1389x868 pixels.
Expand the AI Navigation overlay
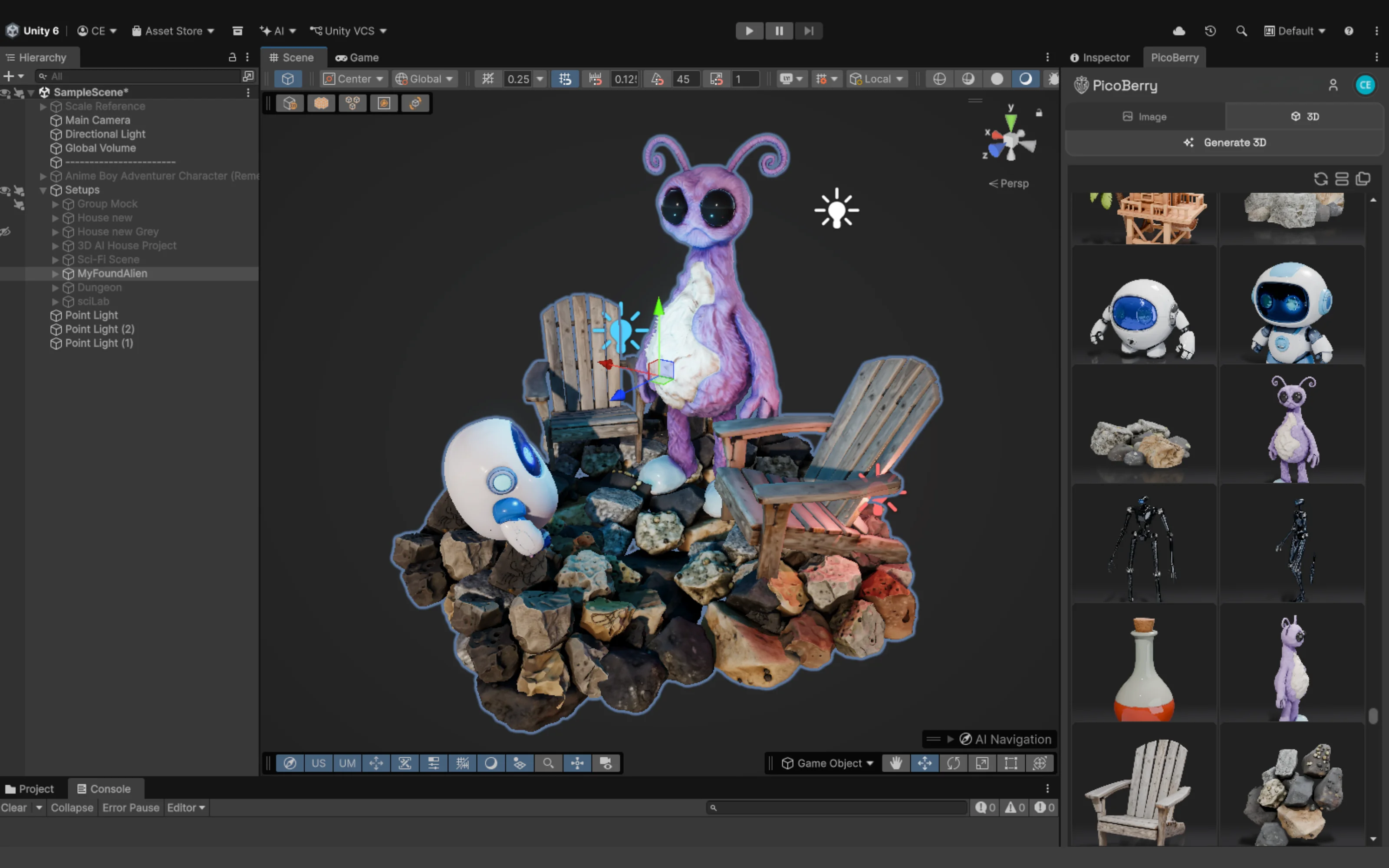click(951, 740)
